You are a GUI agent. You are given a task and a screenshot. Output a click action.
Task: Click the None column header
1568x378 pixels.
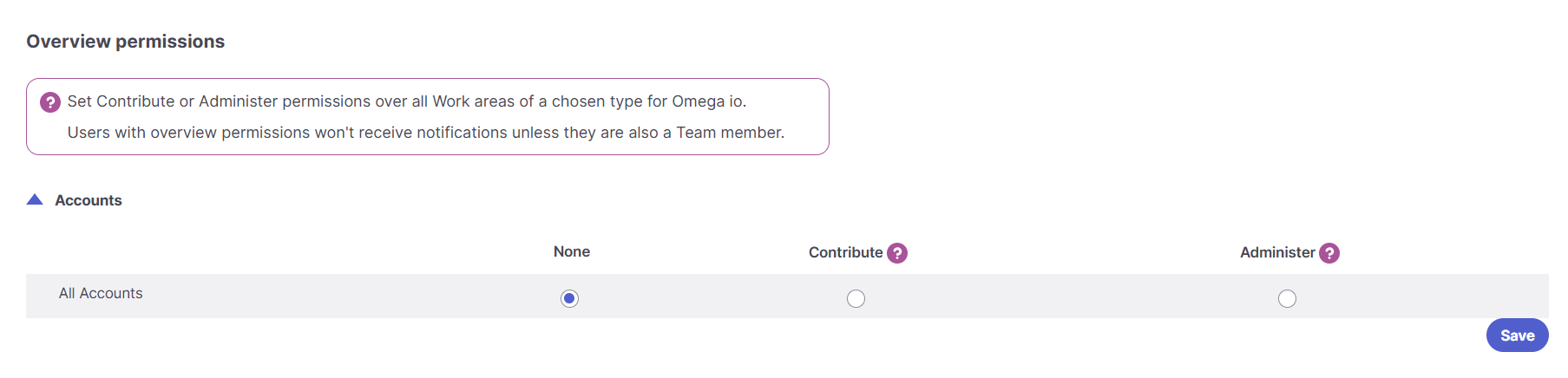click(571, 251)
